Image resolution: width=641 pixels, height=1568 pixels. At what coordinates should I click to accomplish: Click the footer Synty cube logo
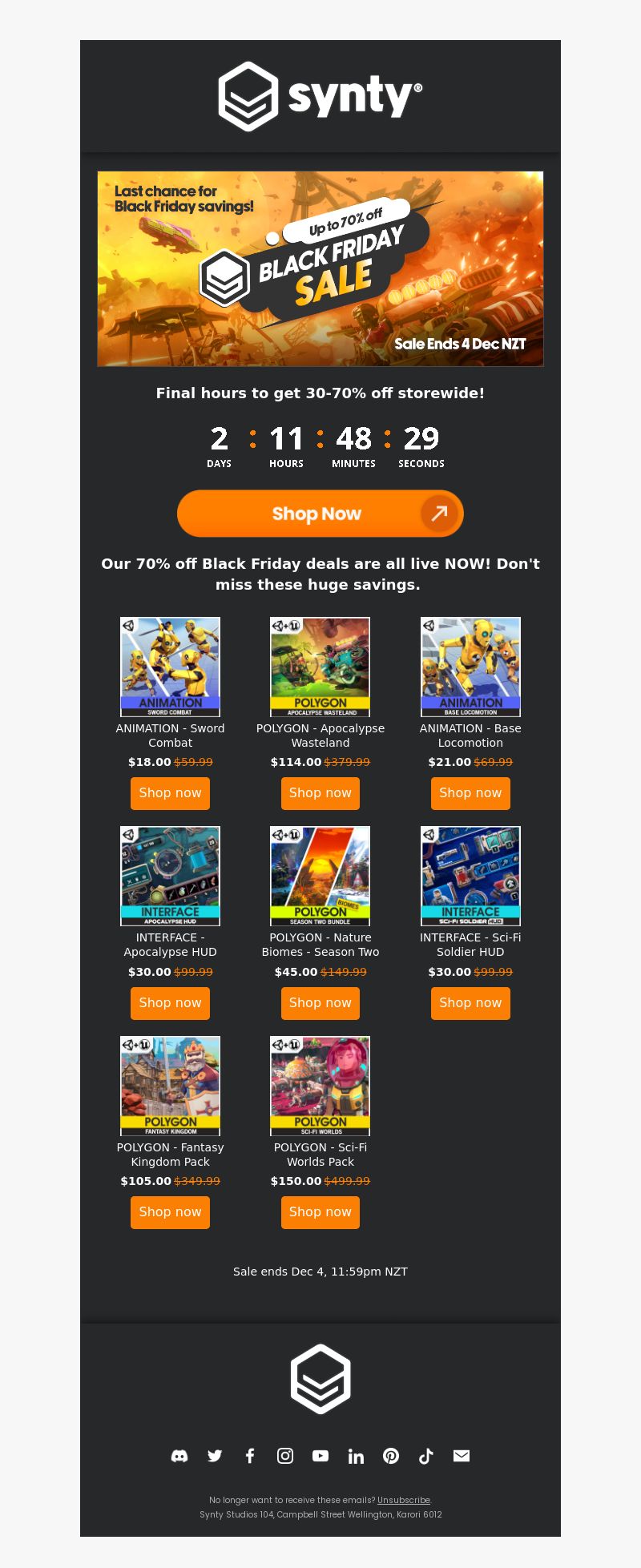320,1379
